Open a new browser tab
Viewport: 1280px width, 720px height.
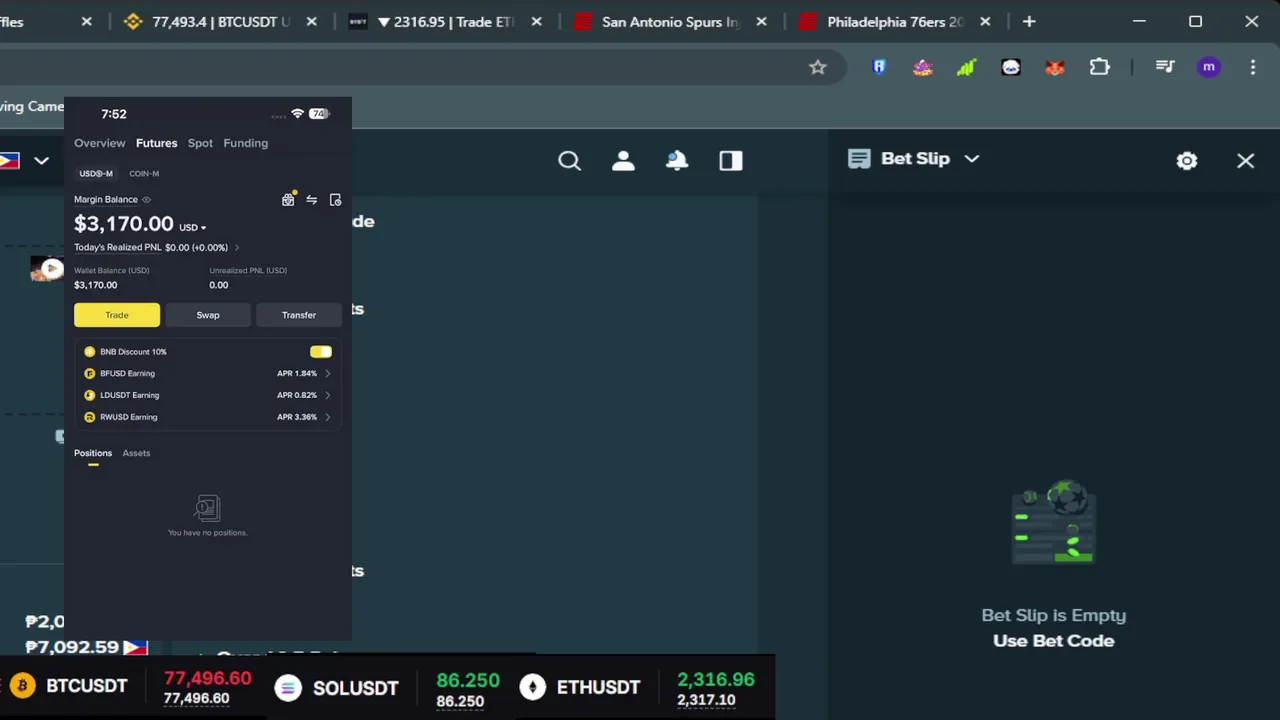click(1029, 22)
